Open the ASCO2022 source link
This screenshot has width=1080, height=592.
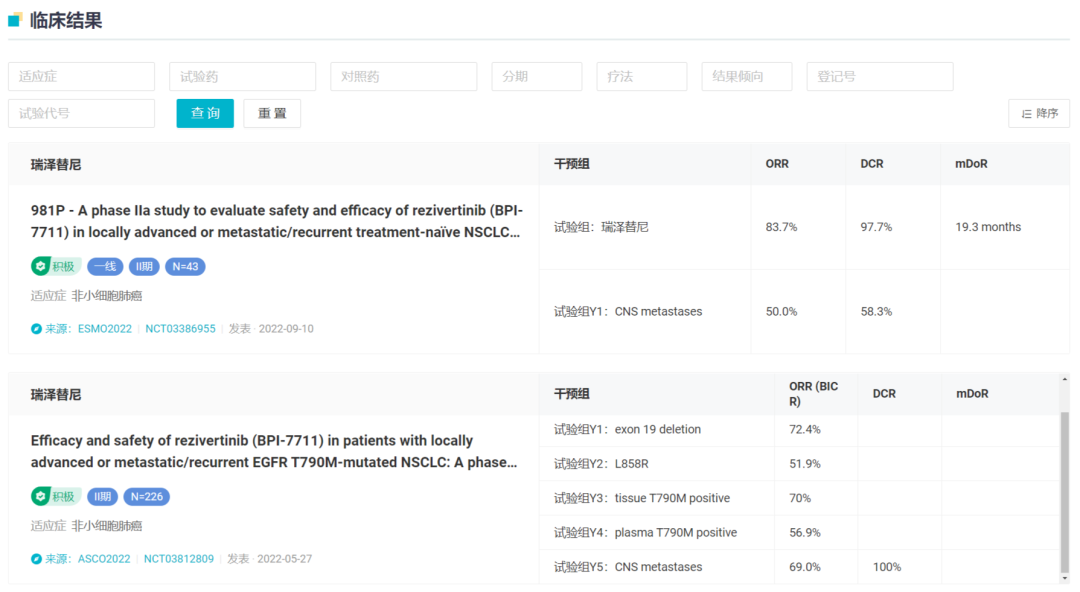pos(104,559)
